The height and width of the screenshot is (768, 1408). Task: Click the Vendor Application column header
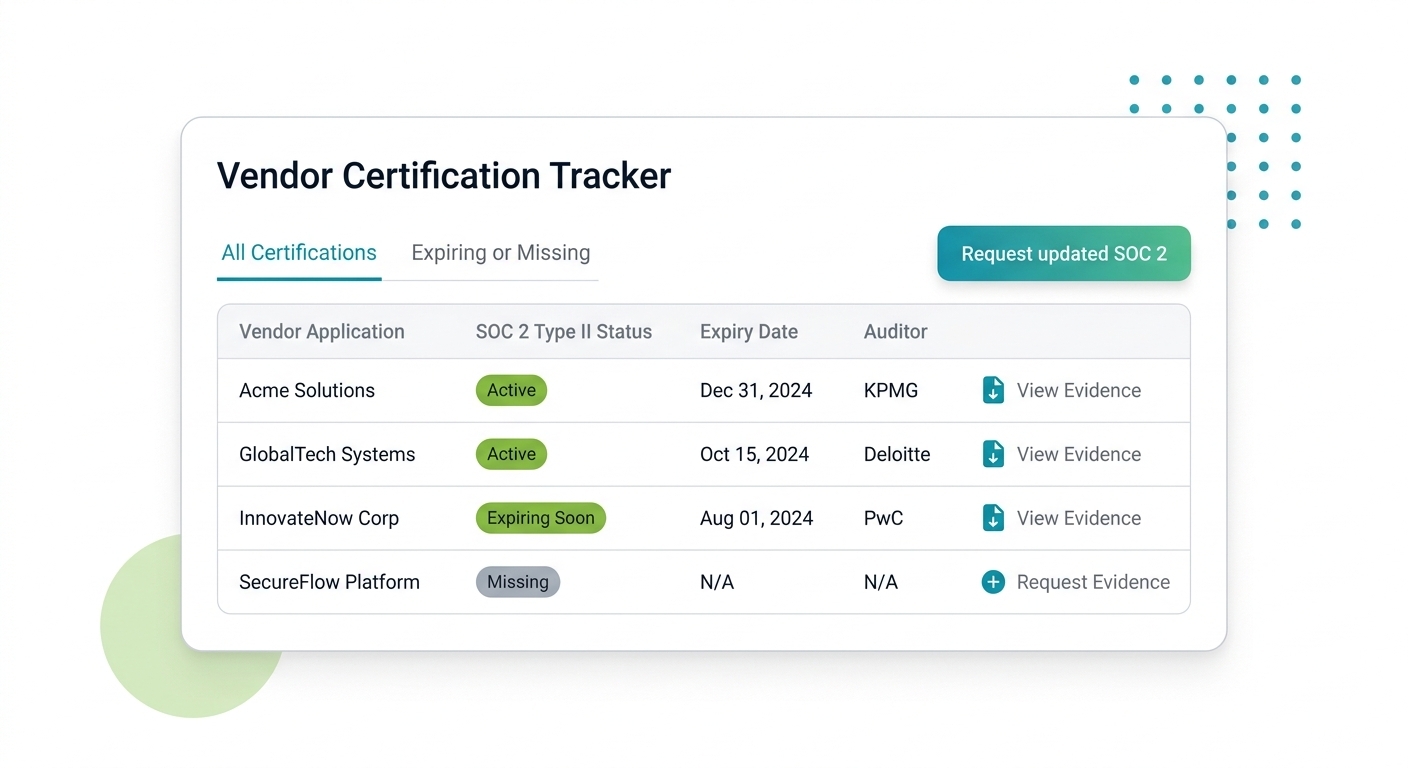tap(322, 332)
